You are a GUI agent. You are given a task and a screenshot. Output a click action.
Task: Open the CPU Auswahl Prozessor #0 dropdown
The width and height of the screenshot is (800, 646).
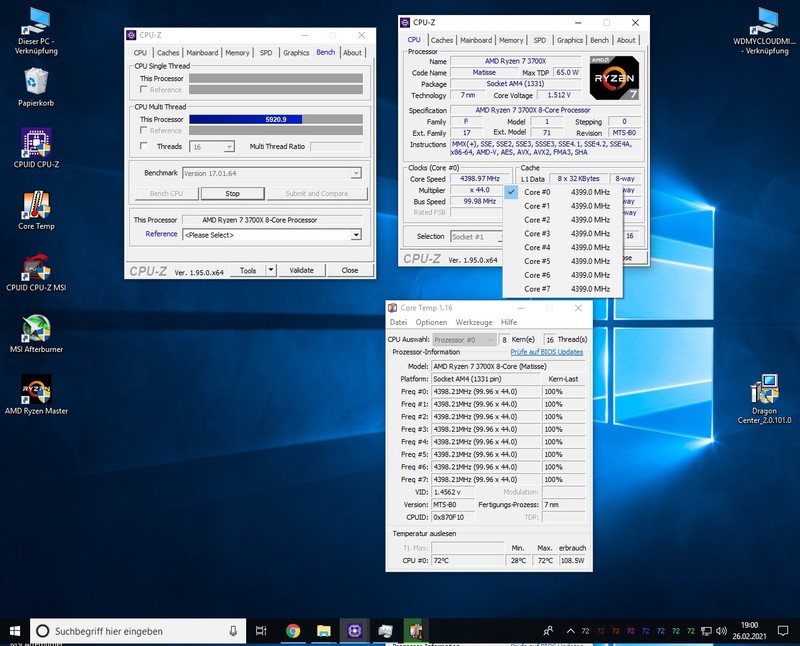(x=464, y=340)
